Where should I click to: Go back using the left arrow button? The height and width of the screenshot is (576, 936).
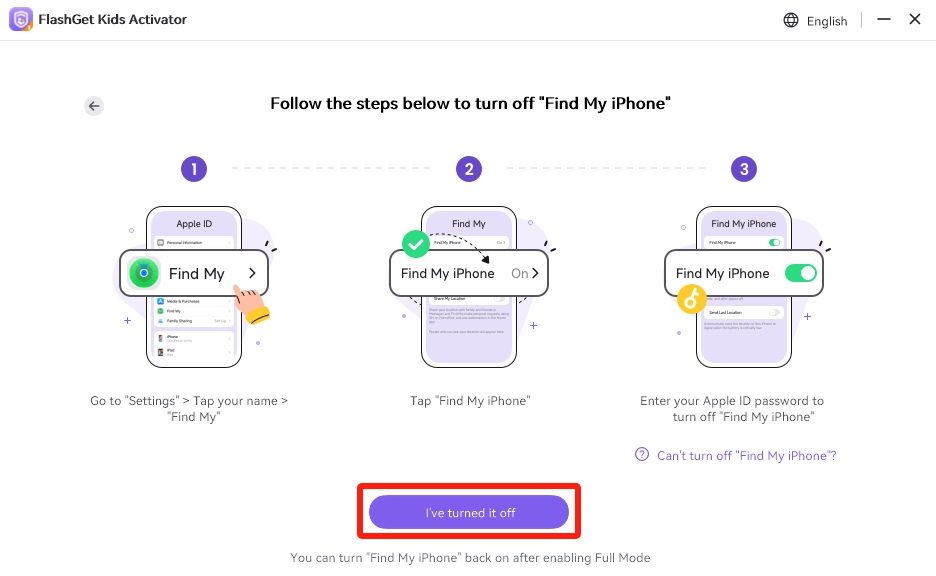(94, 105)
